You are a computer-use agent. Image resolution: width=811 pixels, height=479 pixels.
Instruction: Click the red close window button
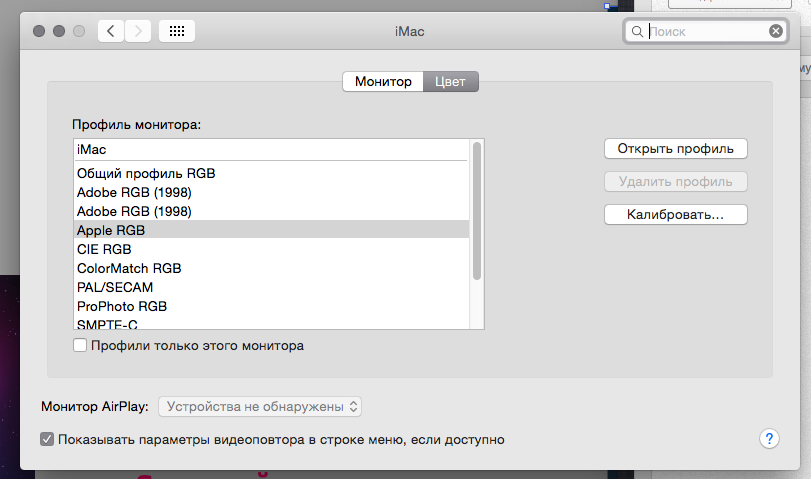[x=39, y=31]
